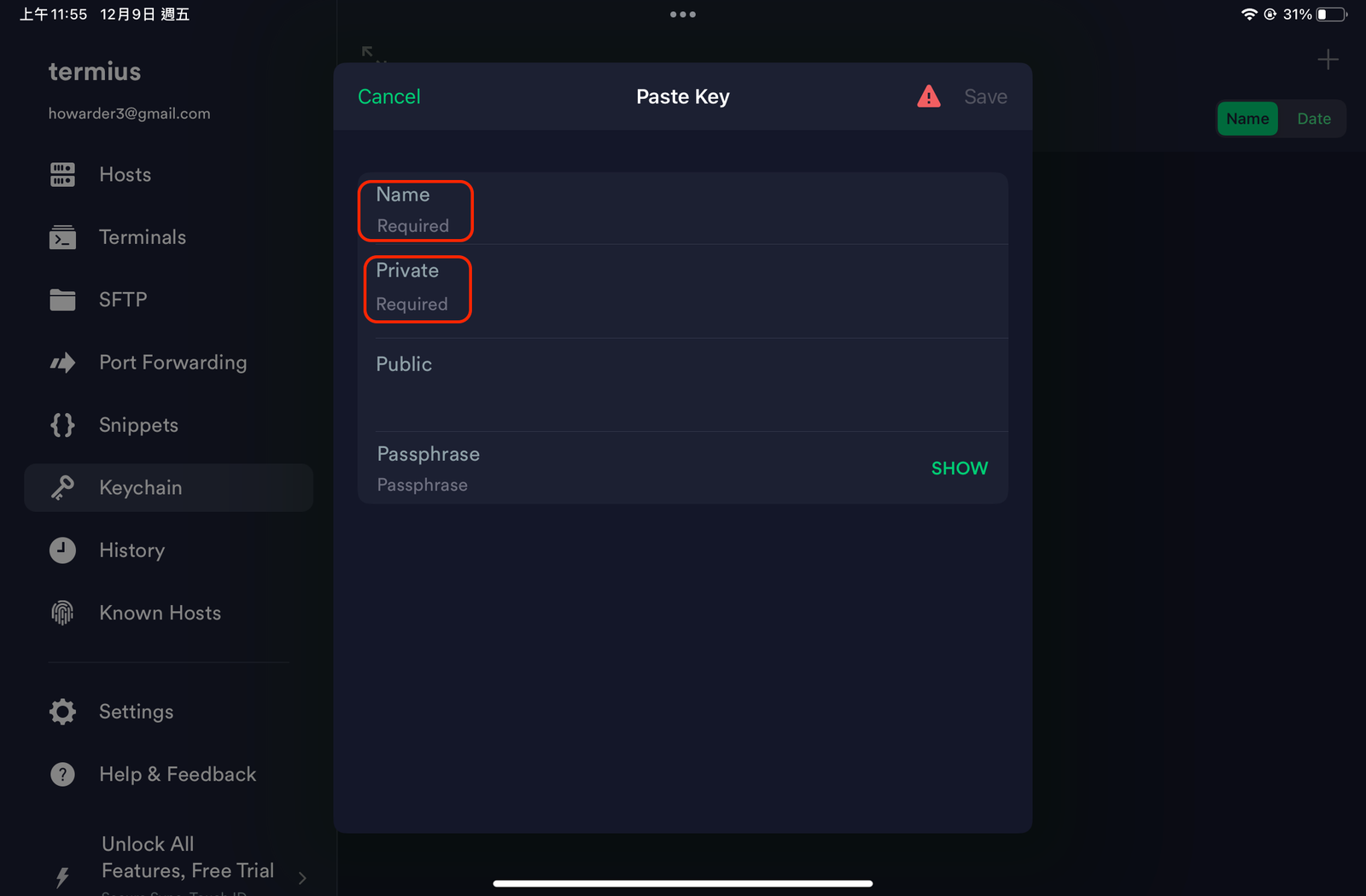Click the Snippets curly braces icon

(62, 425)
